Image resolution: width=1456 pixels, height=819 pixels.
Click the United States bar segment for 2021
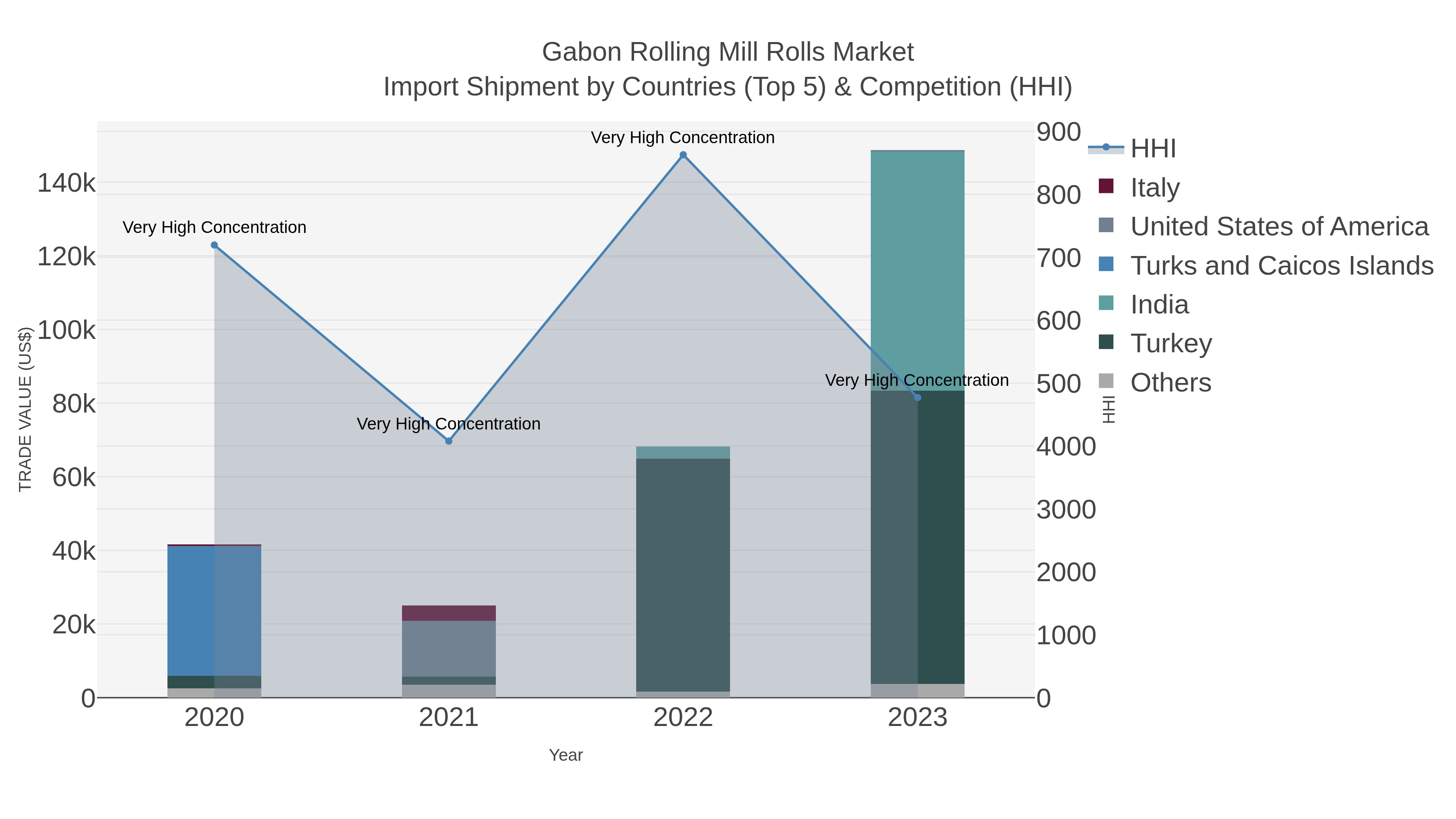tap(449, 649)
